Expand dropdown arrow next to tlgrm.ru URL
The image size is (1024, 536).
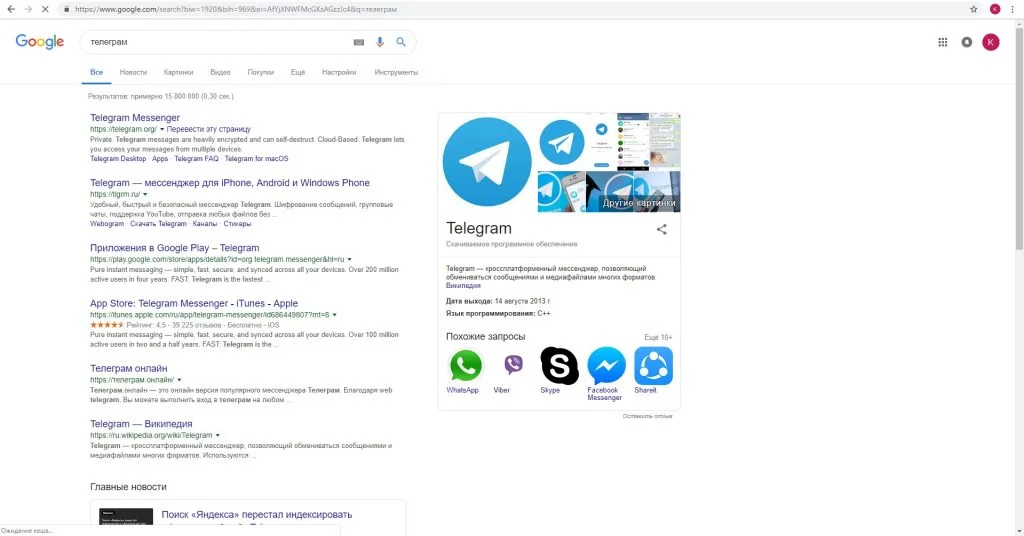tap(145, 195)
